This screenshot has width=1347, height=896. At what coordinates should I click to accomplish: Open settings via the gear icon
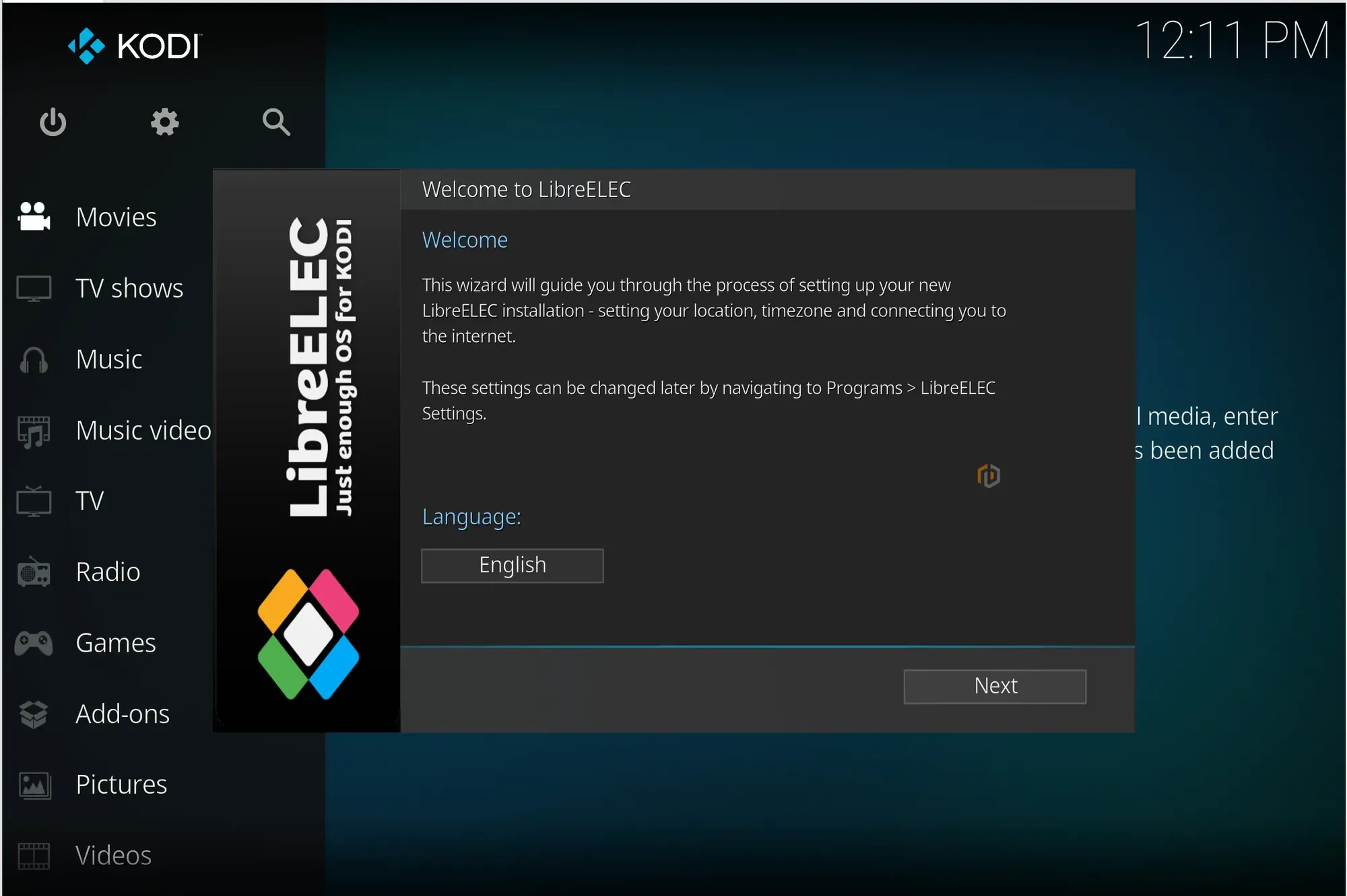tap(164, 122)
